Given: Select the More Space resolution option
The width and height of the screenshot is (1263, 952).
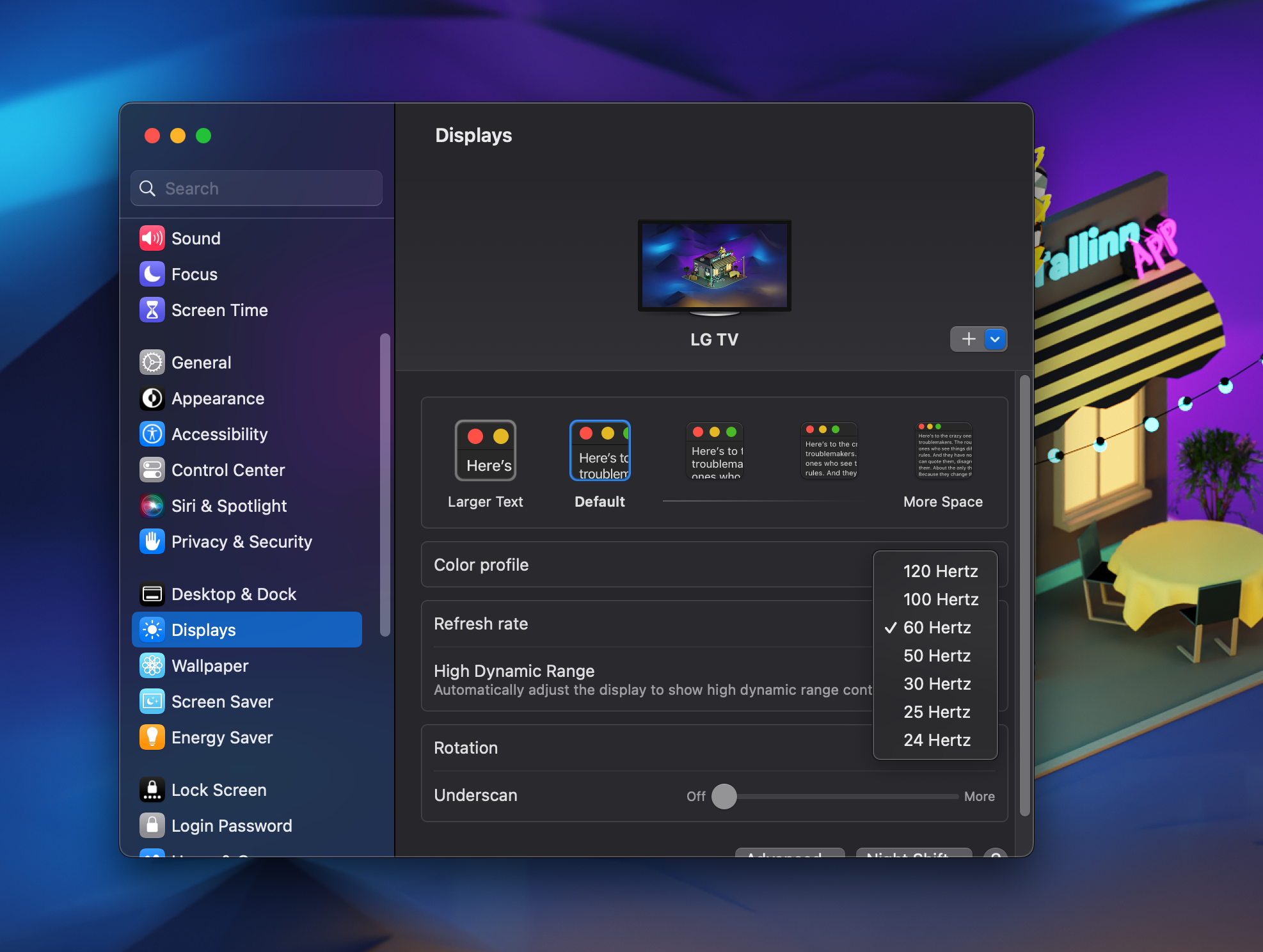Looking at the screenshot, I should coord(944,450).
